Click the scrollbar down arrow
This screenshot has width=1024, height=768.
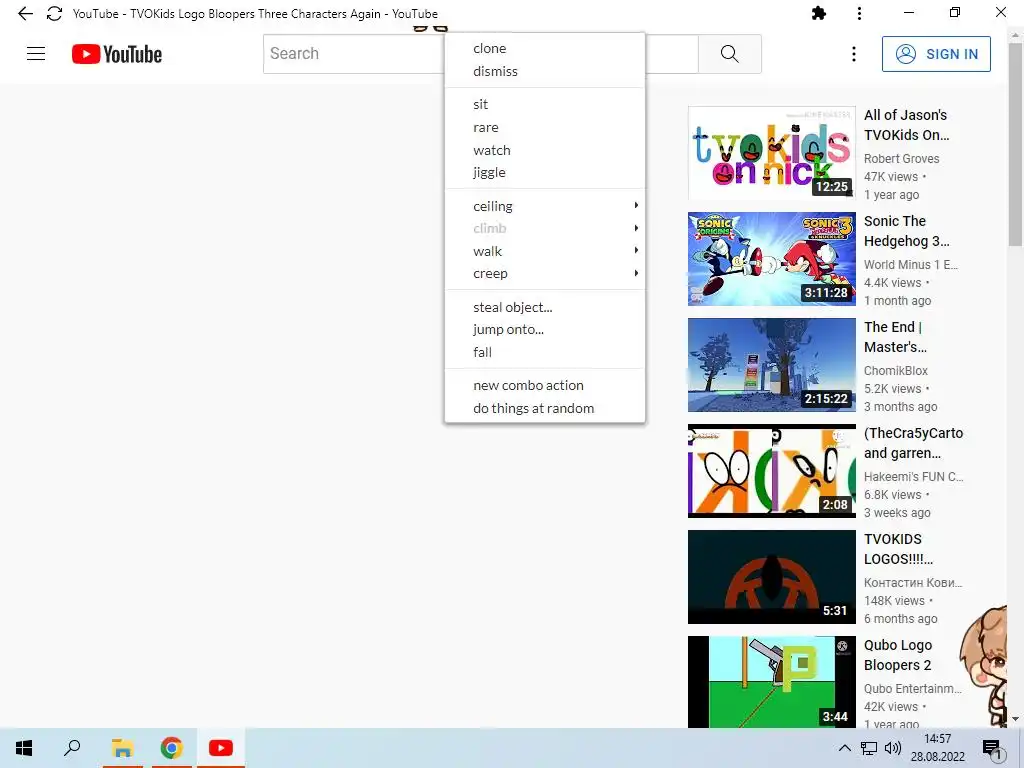(1015, 719)
